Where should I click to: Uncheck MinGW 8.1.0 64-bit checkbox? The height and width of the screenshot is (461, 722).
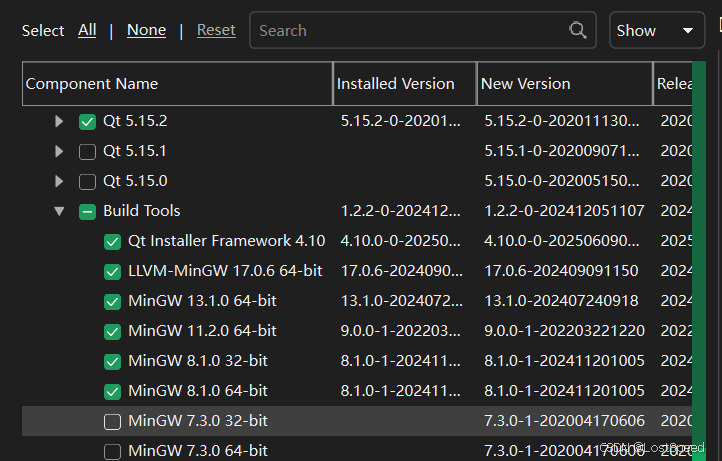(112, 391)
